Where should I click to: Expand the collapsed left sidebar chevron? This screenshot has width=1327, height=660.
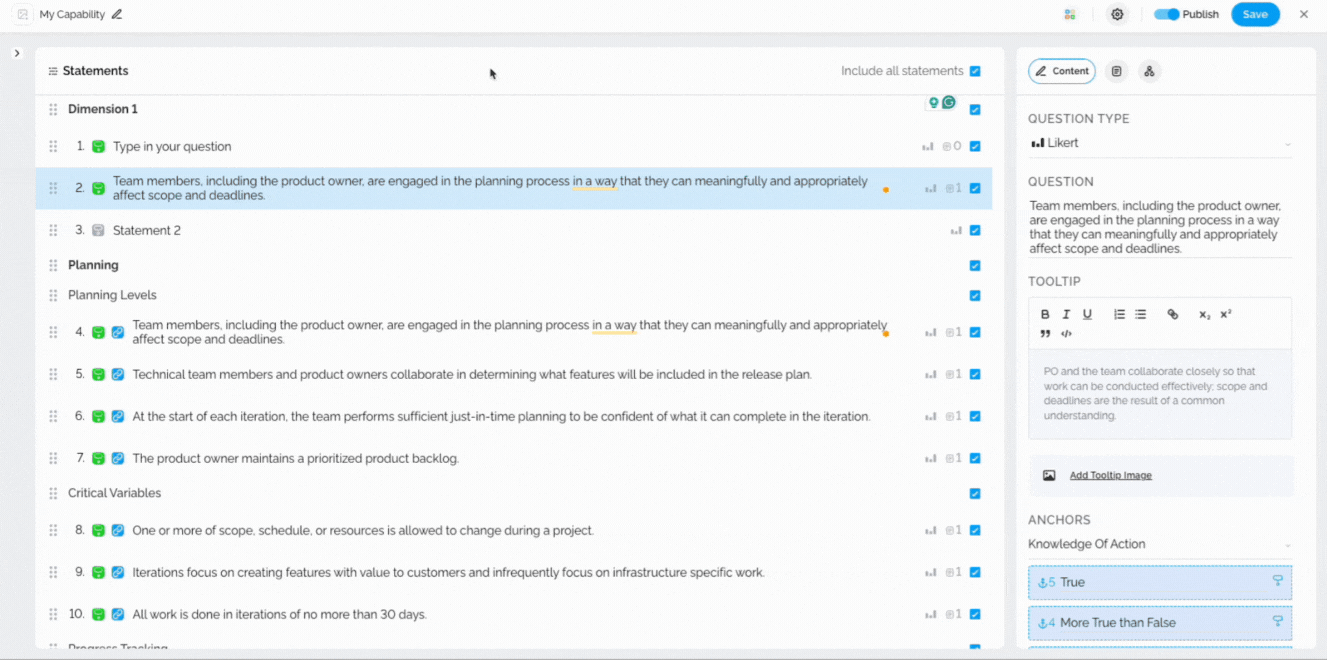[x=17, y=53]
